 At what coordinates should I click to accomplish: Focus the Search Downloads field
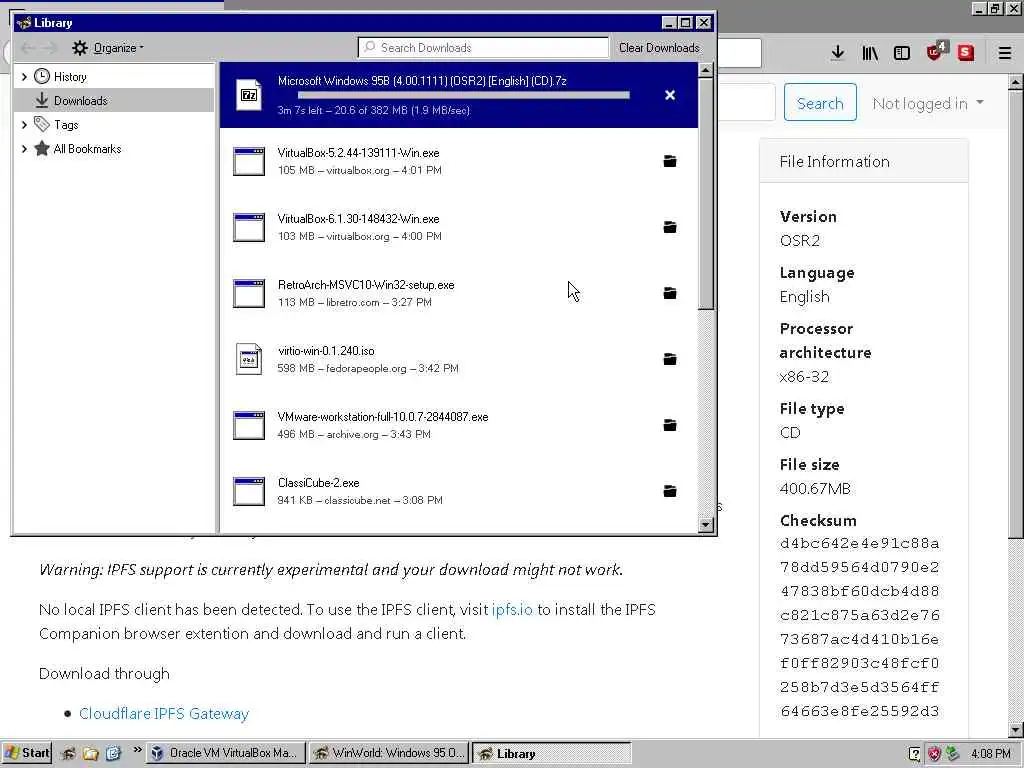484,48
